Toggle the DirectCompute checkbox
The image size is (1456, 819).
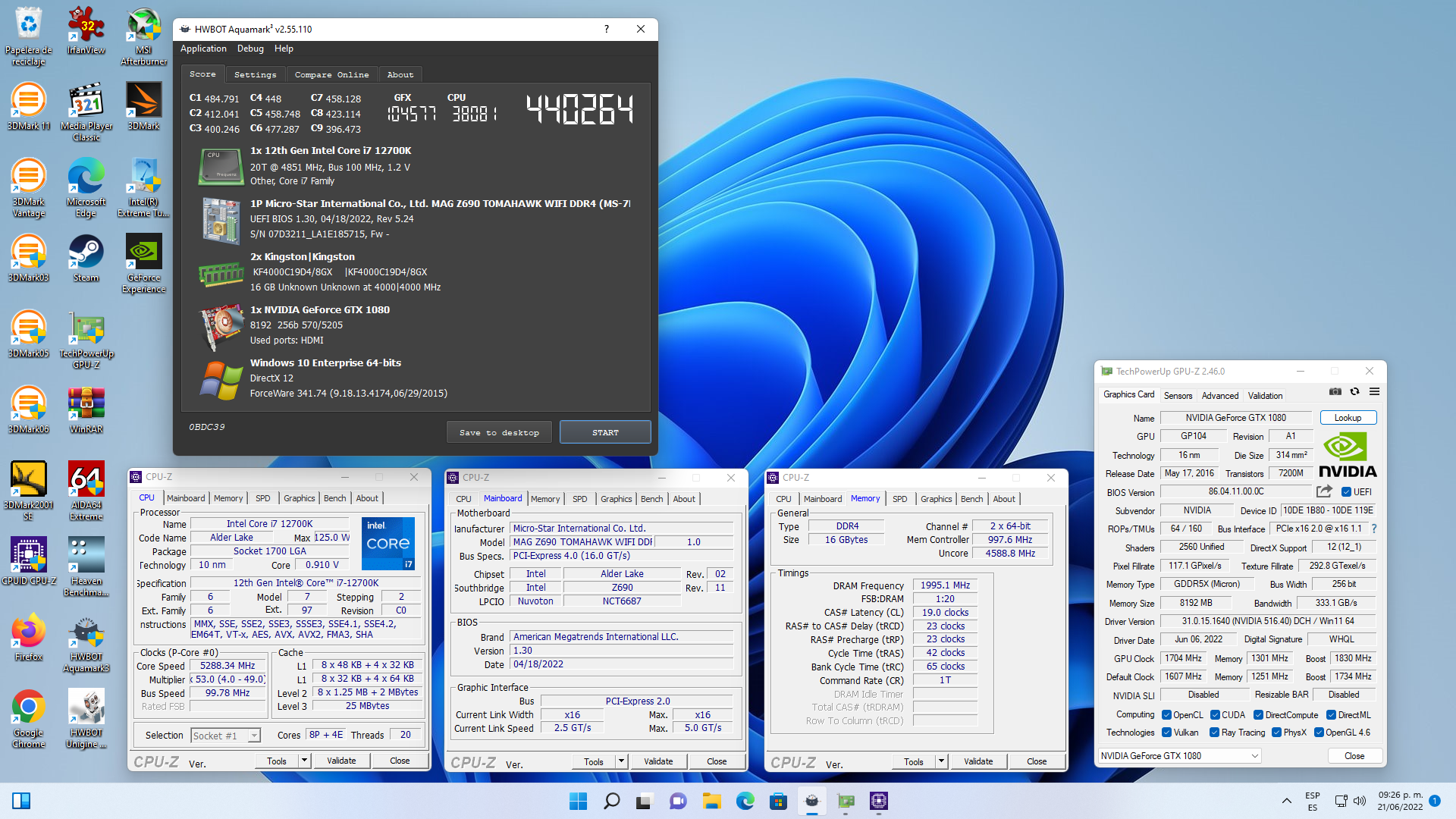(x=1258, y=715)
